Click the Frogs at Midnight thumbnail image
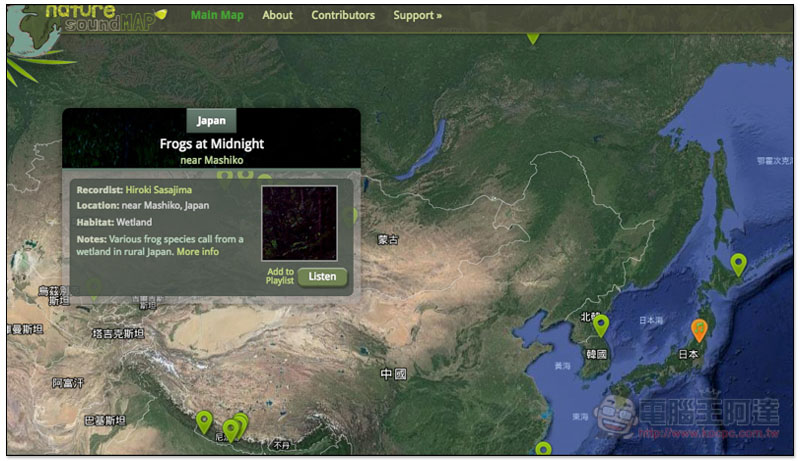Screen dimensions: 800x461 point(299,223)
